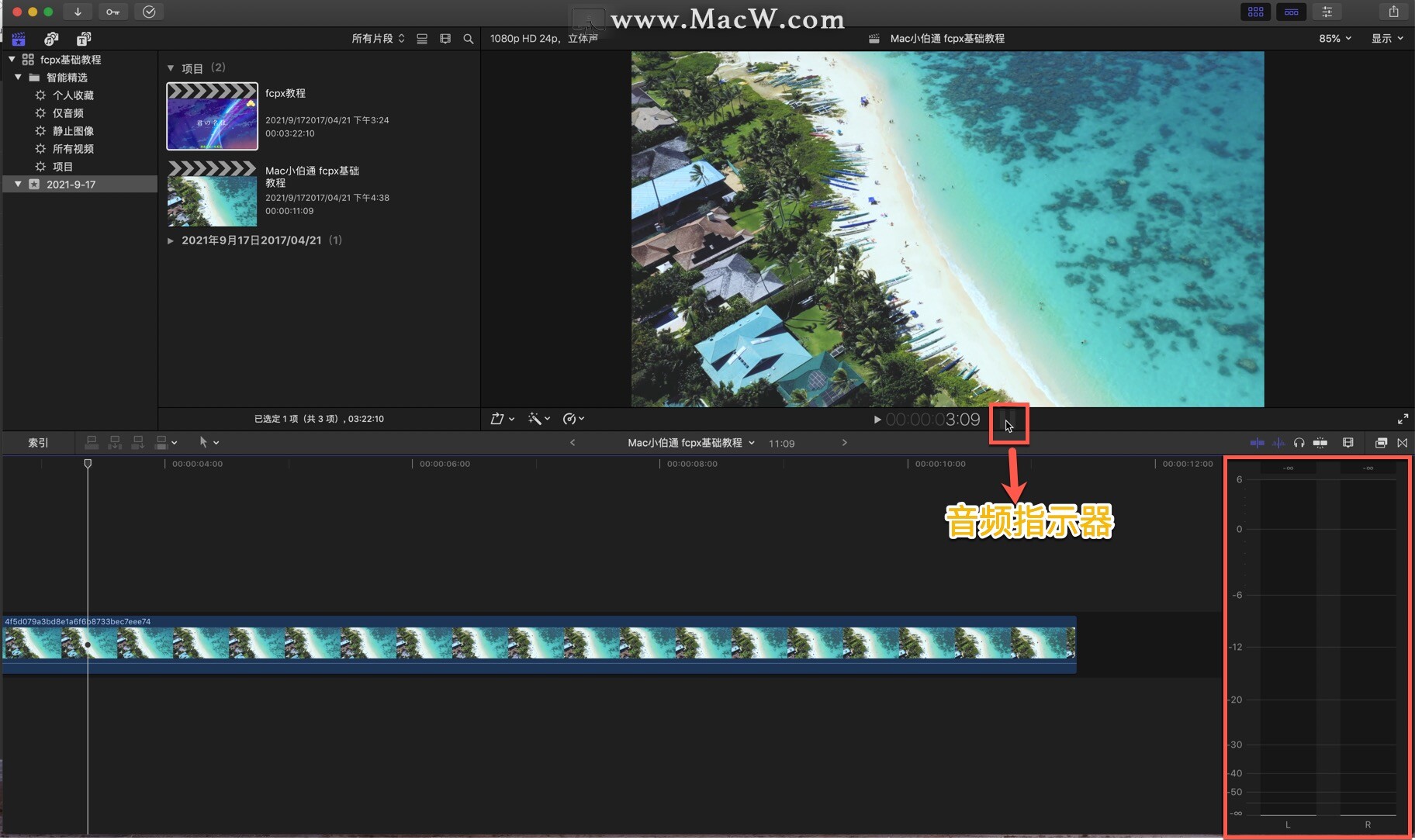Toggle the audio meters button
The width and height of the screenshot is (1415, 840).
click(1008, 421)
